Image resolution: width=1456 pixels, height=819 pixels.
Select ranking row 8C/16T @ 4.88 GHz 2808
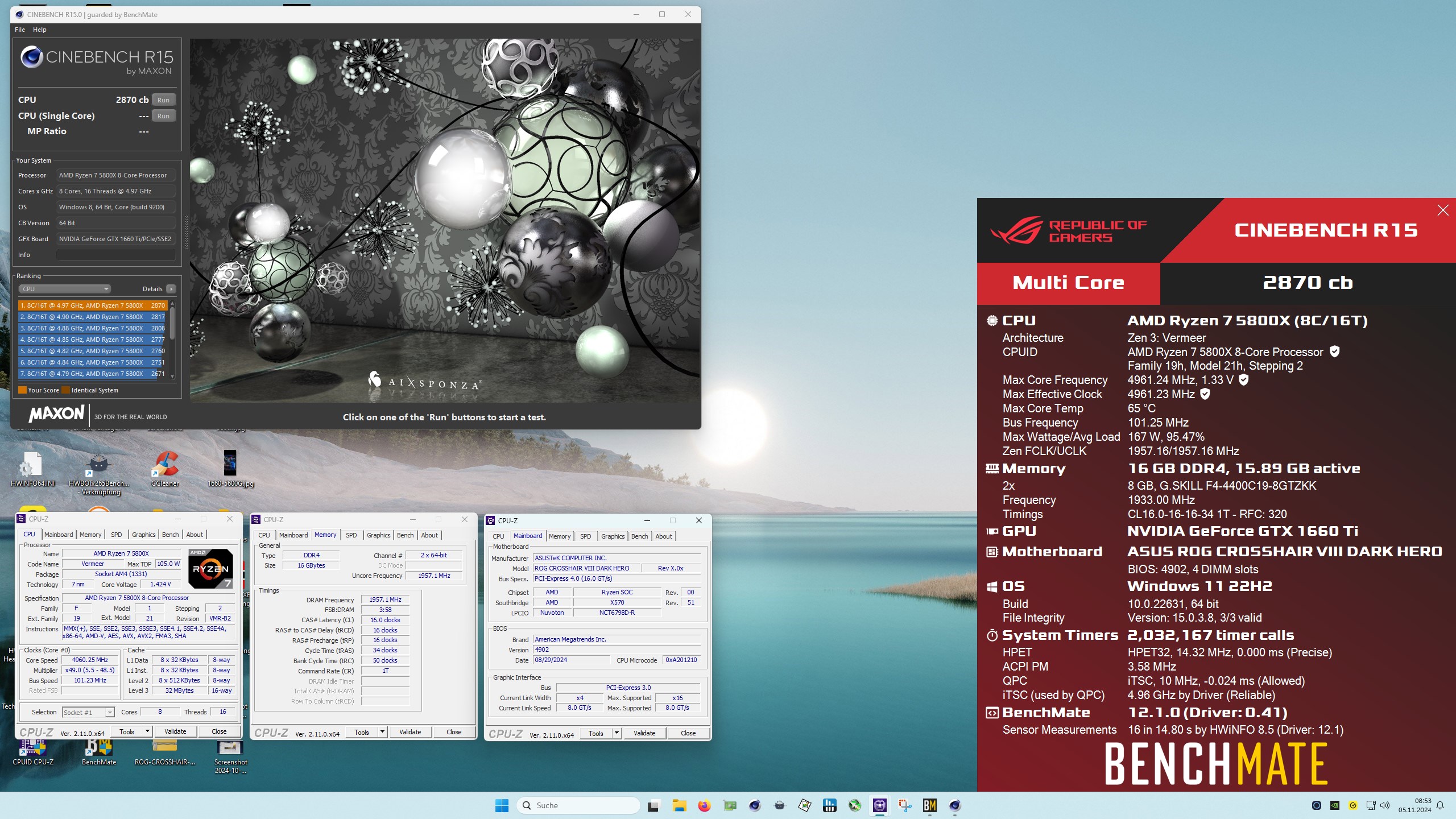pos(93,328)
